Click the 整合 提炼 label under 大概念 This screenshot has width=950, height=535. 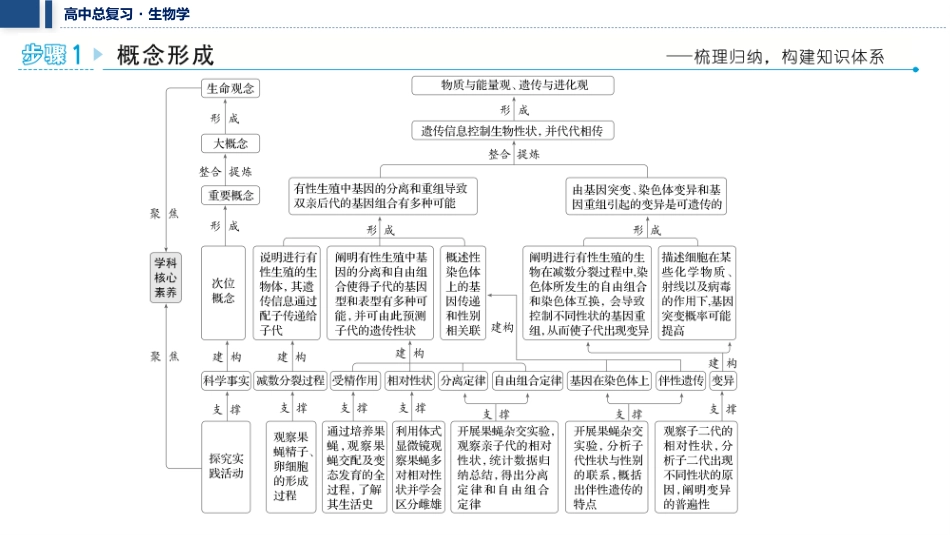point(225,172)
